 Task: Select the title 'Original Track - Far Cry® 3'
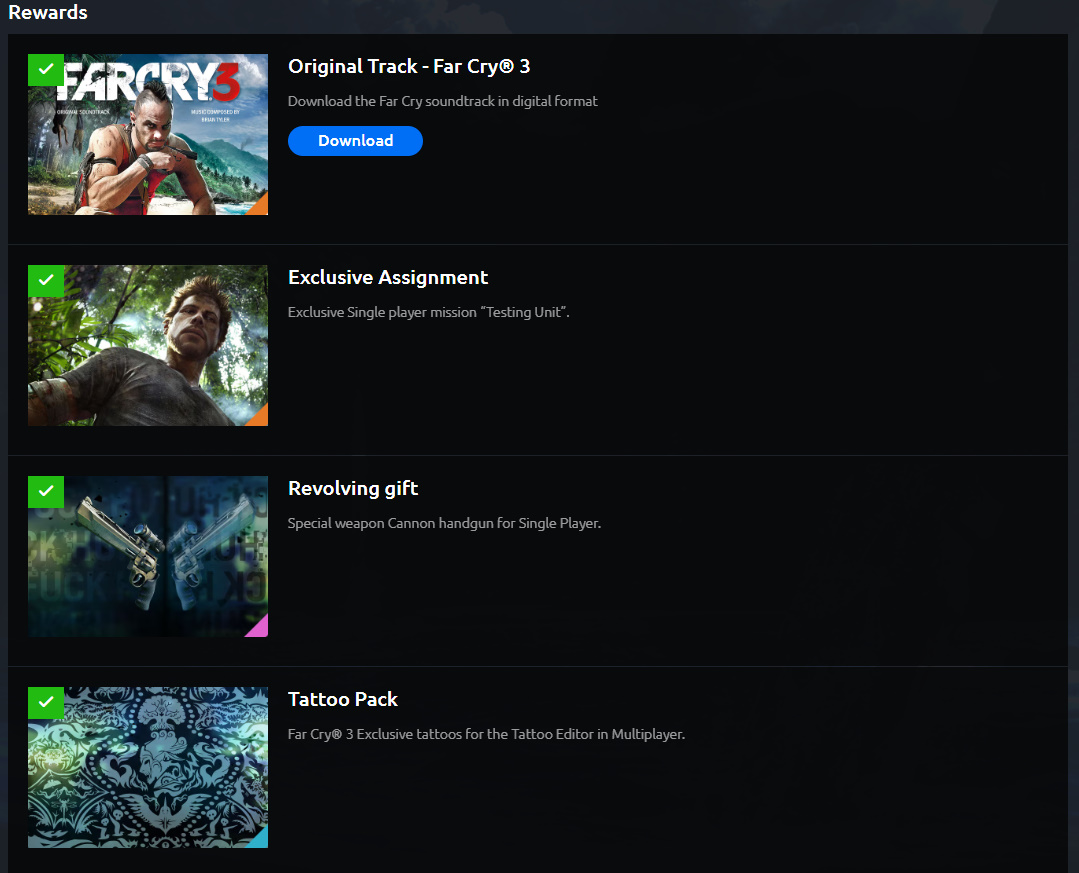pos(409,66)
